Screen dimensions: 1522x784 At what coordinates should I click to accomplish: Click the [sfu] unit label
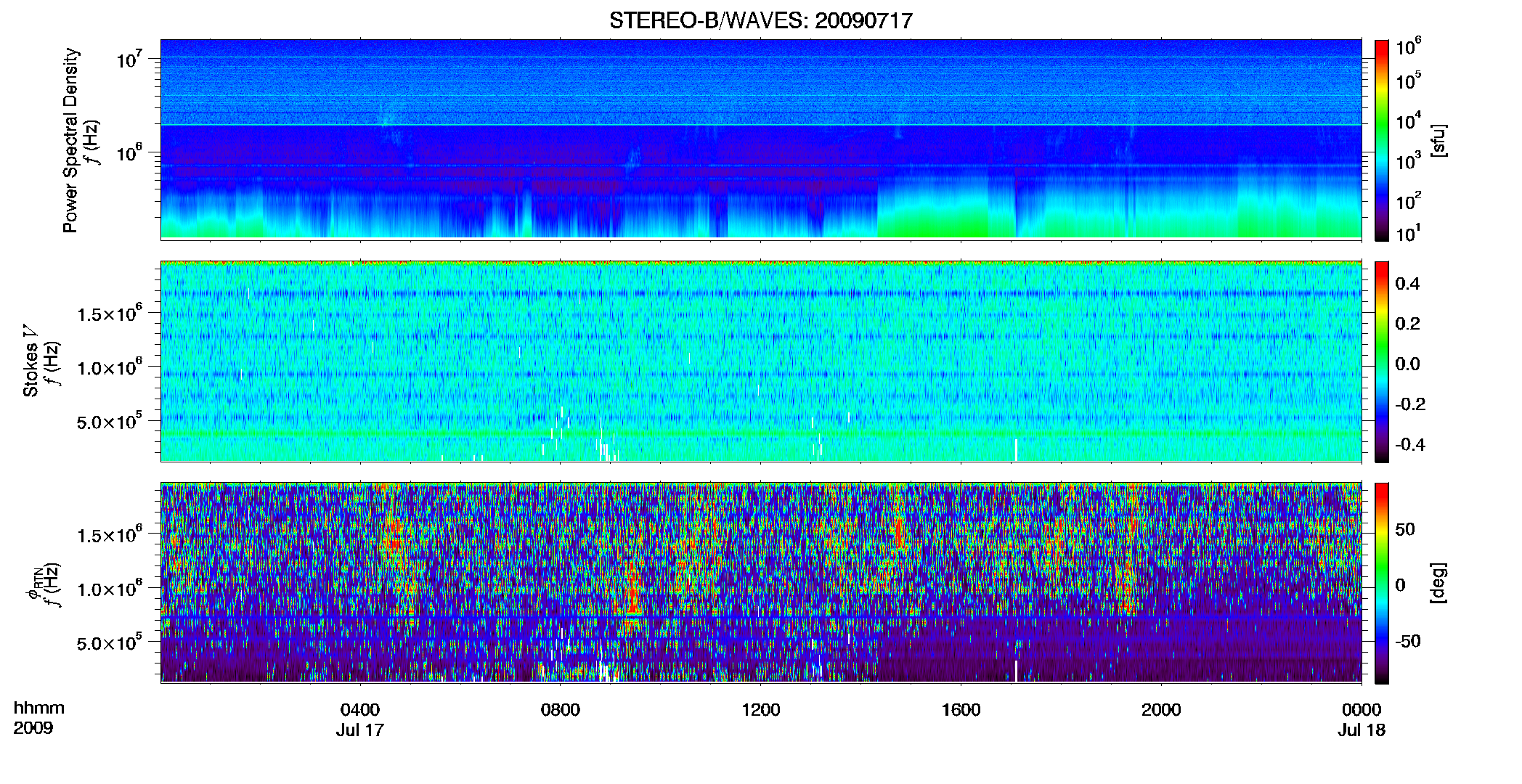[1438, 140]
